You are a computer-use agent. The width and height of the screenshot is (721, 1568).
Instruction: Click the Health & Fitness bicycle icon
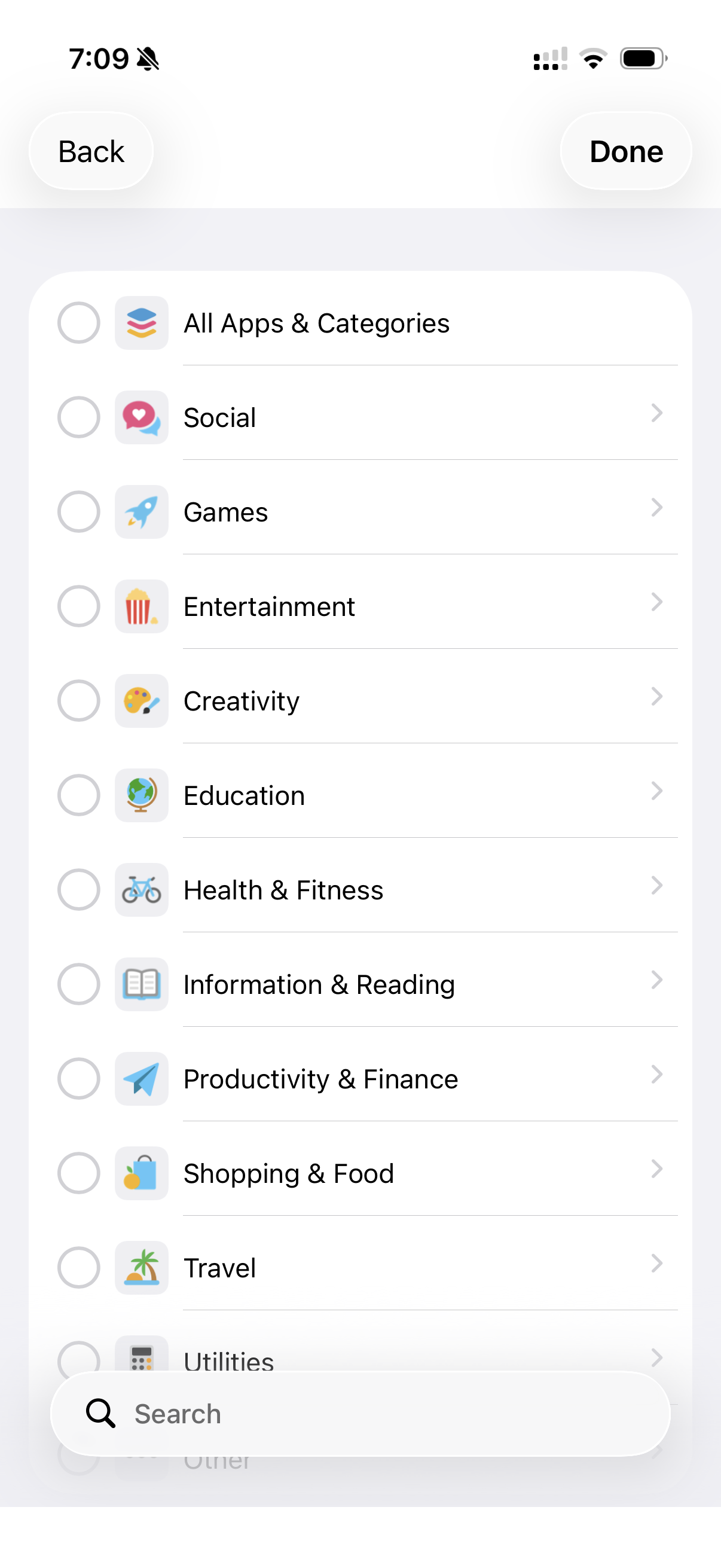(141, 890)
